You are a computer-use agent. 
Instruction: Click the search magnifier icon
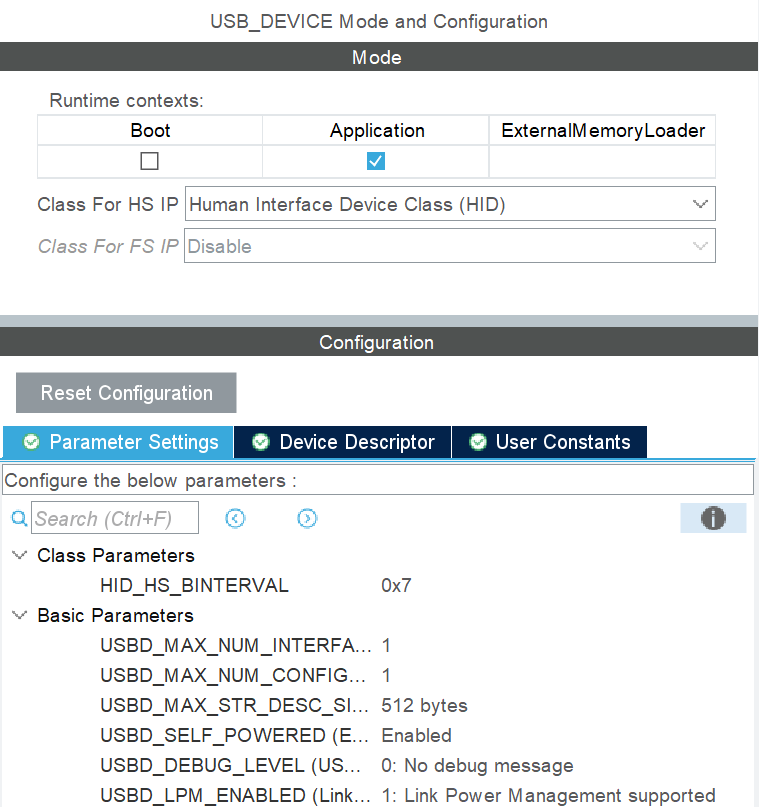tap(19, 518)
